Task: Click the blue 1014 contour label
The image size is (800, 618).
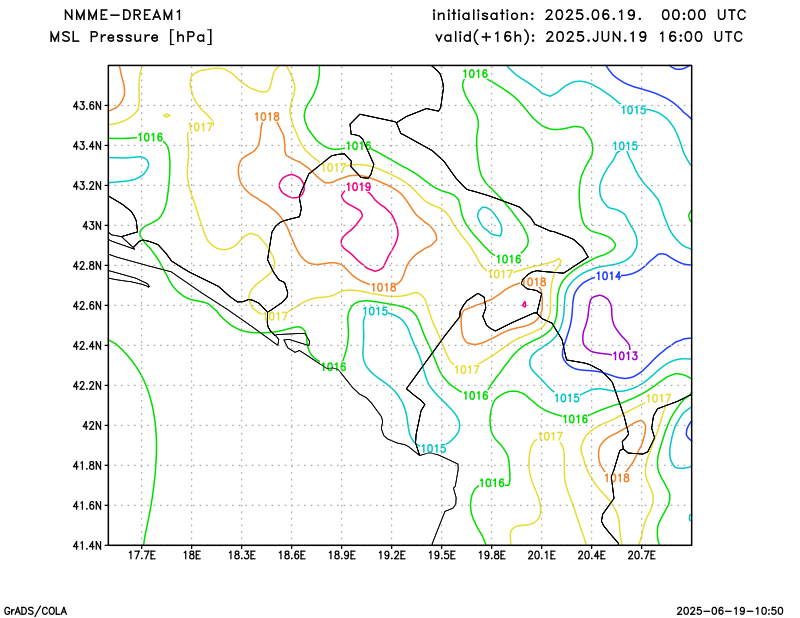Action: [x=609, y=276]
